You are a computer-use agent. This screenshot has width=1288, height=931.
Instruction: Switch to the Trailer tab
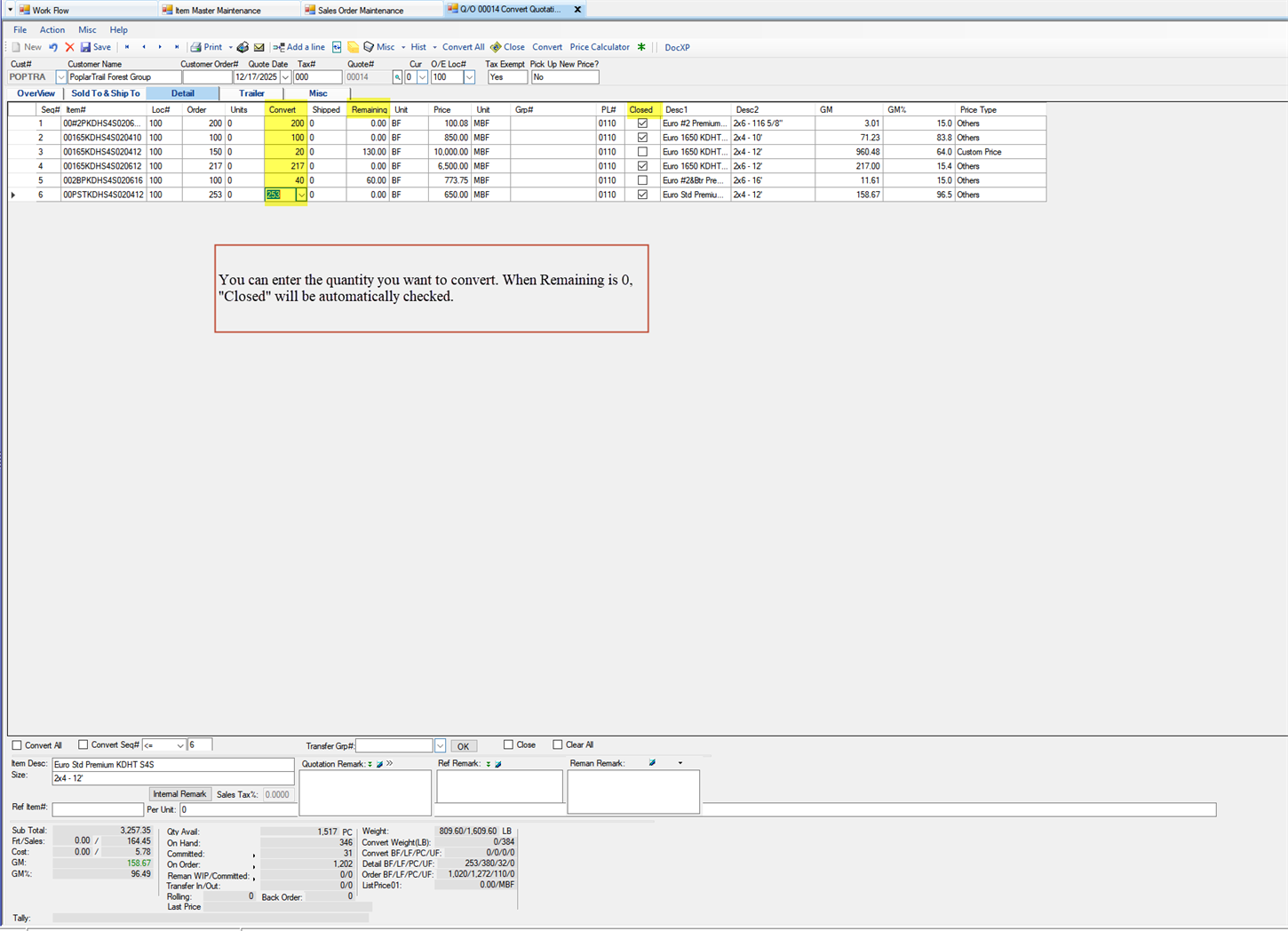click(x=251, y=93)
